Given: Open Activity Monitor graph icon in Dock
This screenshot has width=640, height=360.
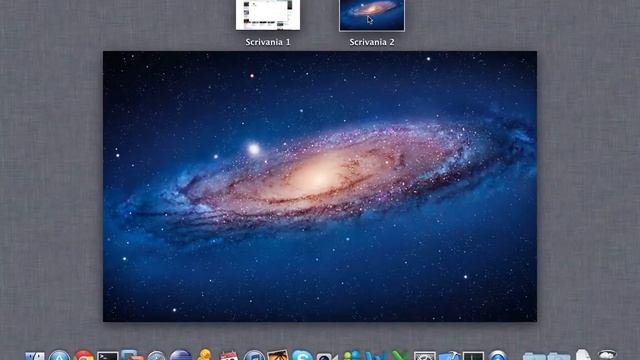Looking at the screenshot, I should pos(473,356).
